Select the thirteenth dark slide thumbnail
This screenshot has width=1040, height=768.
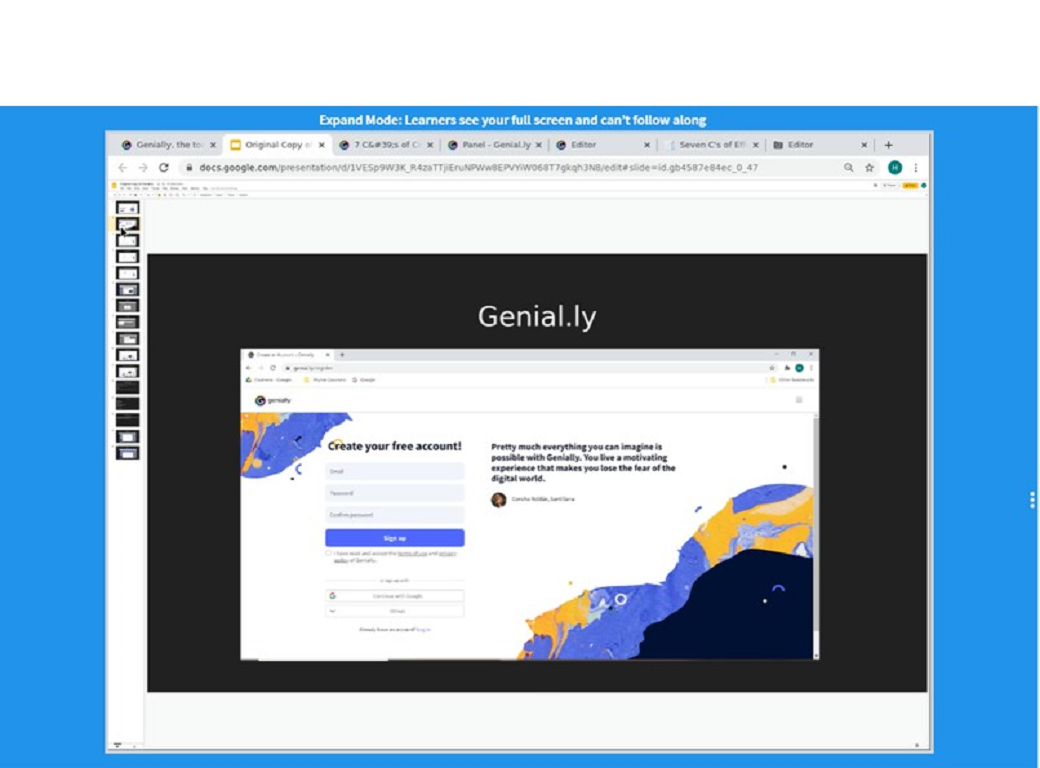tap(127, 404)
